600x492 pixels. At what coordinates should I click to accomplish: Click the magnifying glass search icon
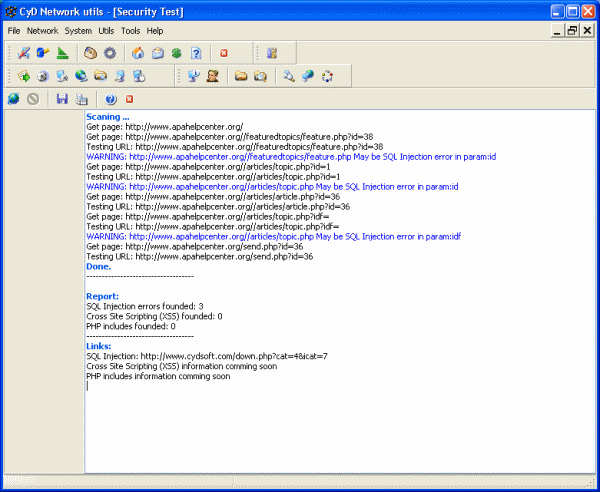point(289,76)
